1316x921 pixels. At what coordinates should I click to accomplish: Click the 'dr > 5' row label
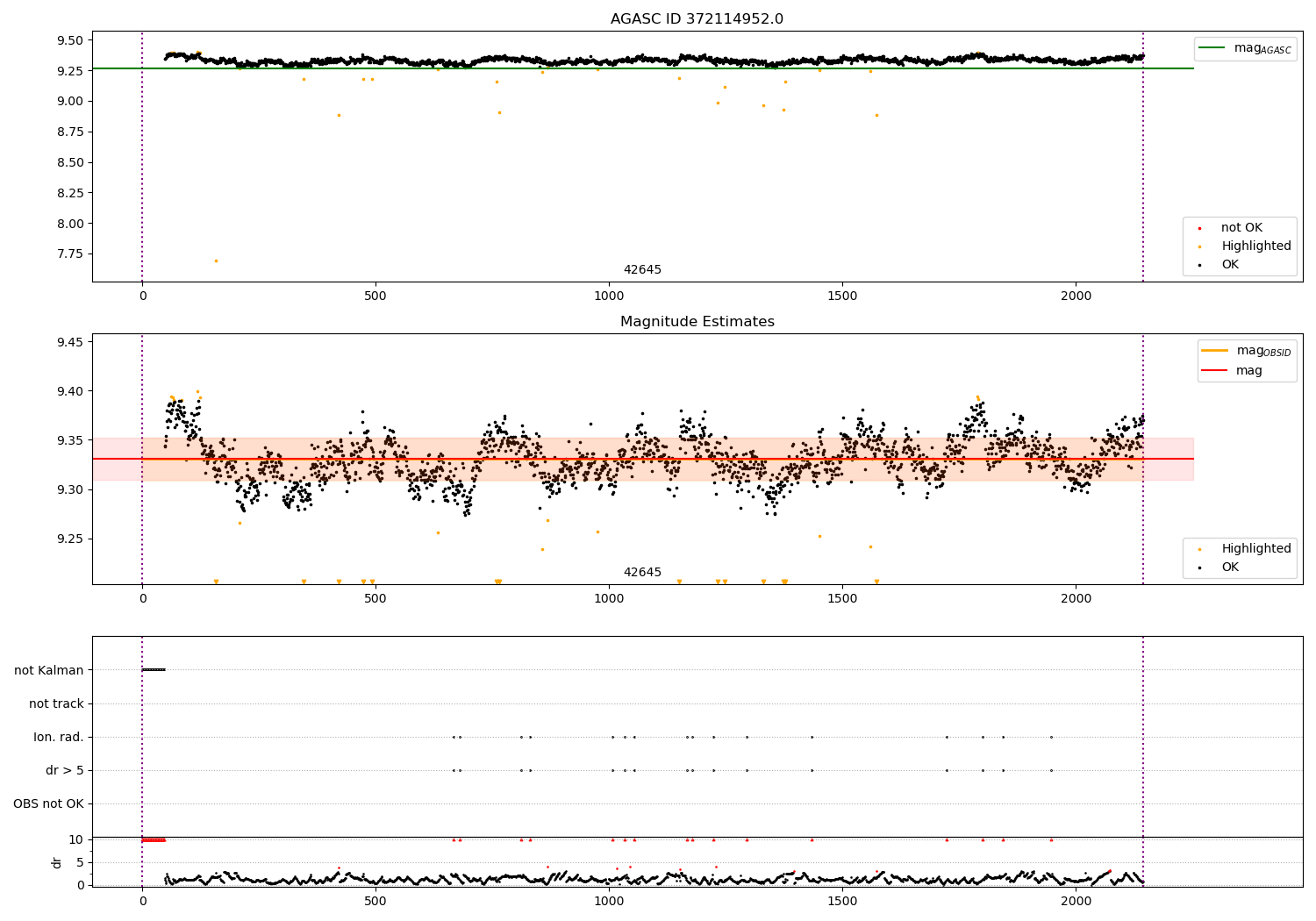[x=65, y=770]
